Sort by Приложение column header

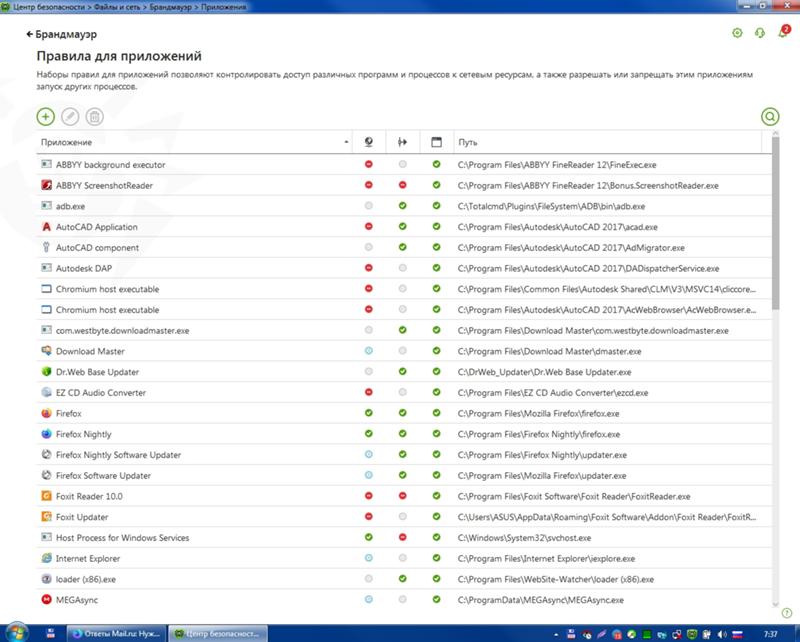click(194, 142)
